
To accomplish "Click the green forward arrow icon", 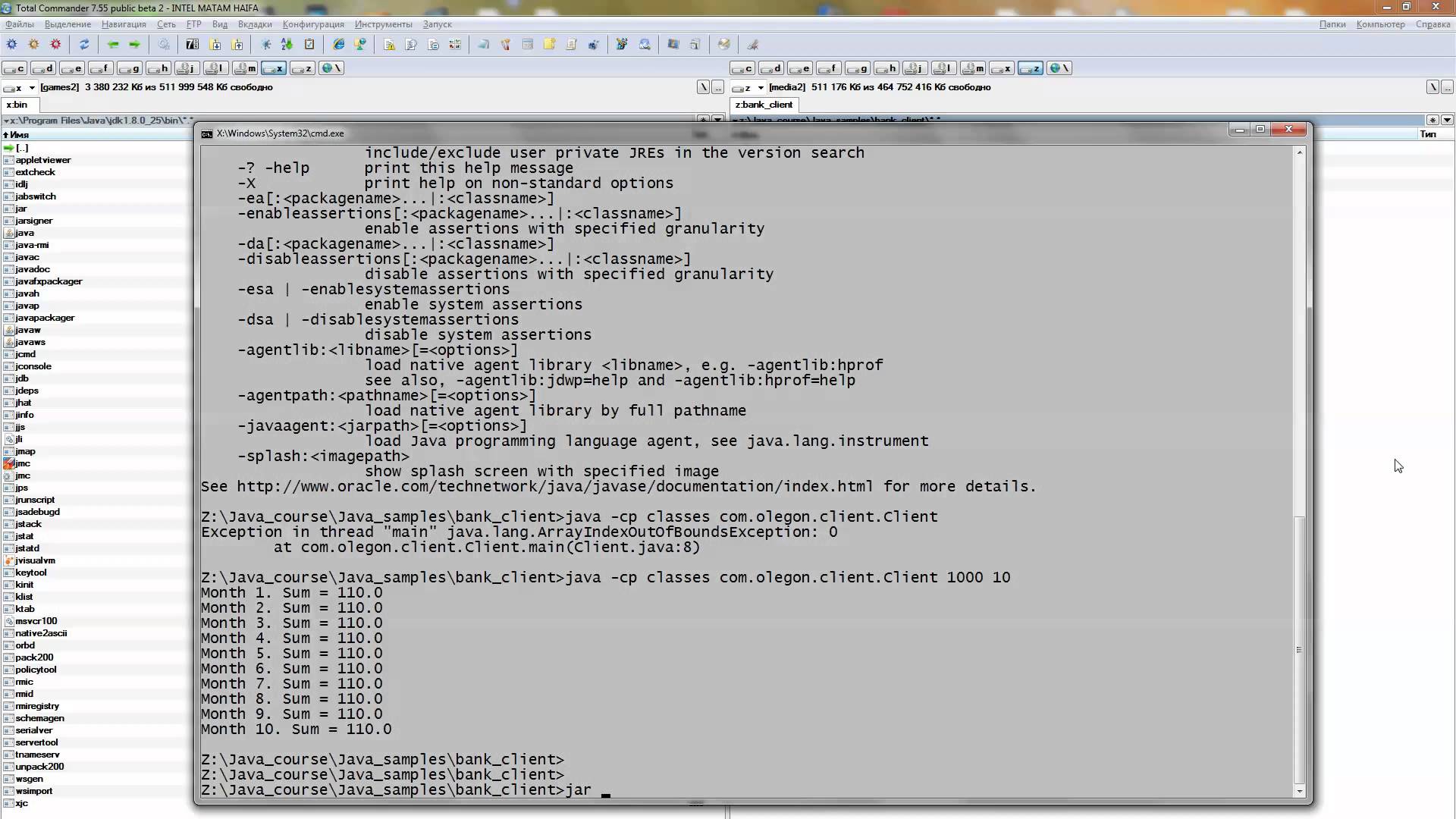I will 135,45.
